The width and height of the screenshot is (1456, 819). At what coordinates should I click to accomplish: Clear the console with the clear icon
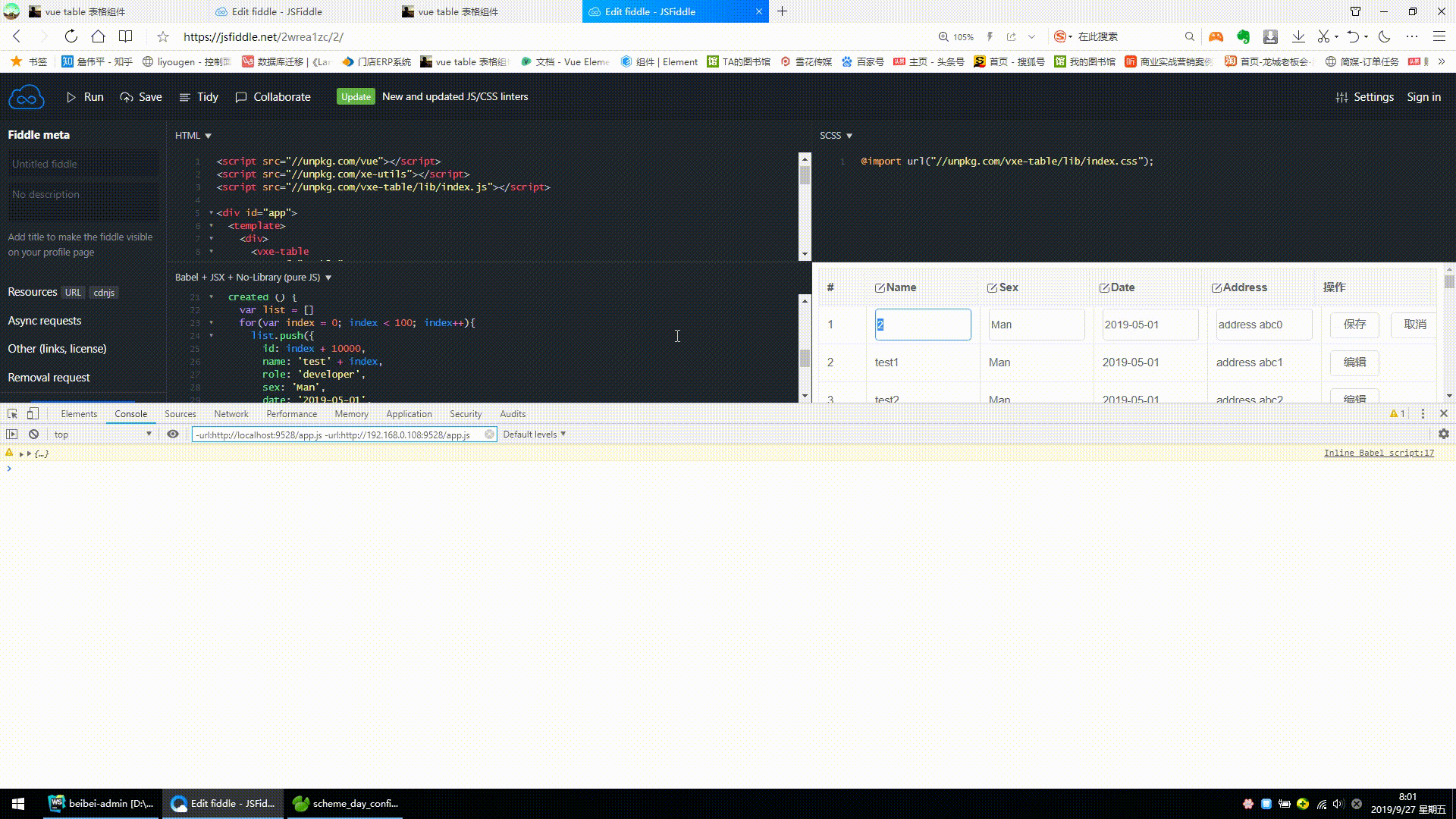pos(33,434)
